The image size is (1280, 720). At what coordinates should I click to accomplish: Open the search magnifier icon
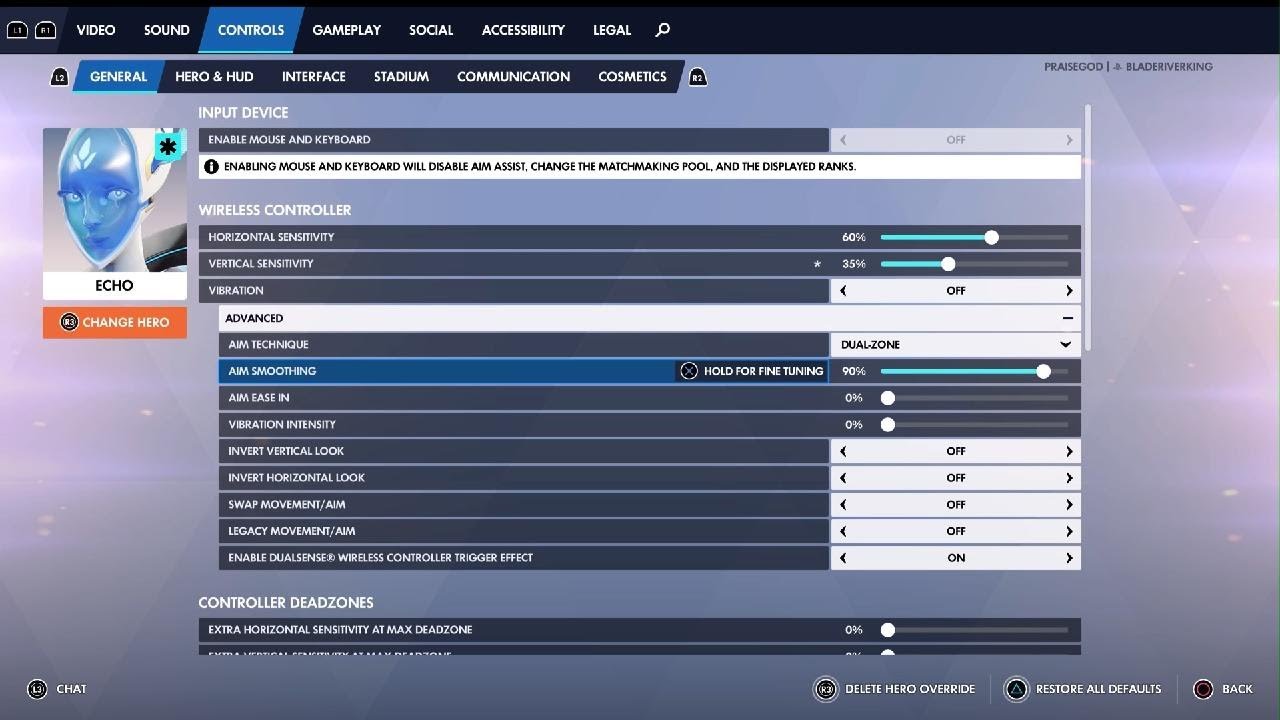tap(662, 30)
